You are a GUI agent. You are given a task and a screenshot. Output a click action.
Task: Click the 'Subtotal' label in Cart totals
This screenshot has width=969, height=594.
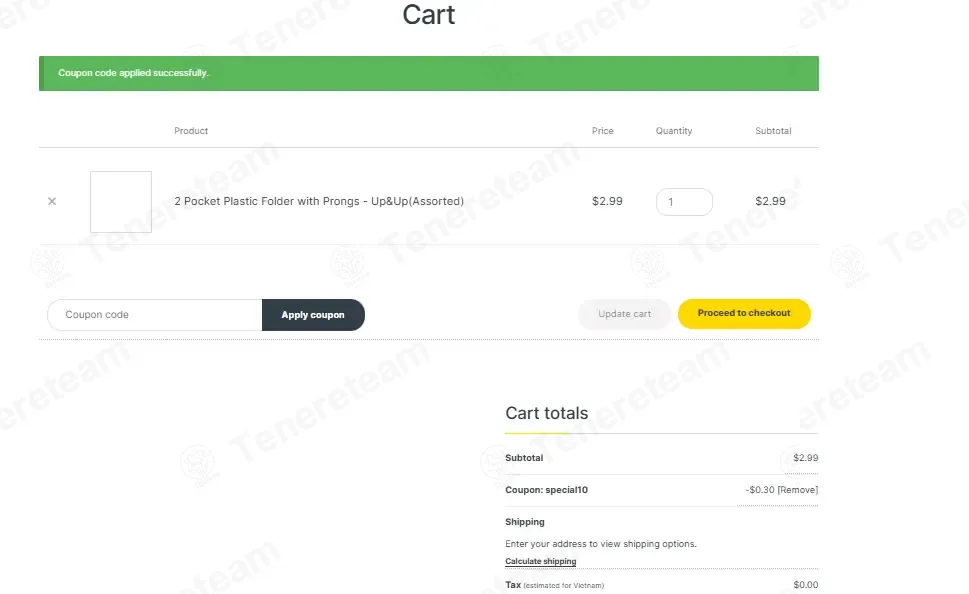[x=524, y=458]
